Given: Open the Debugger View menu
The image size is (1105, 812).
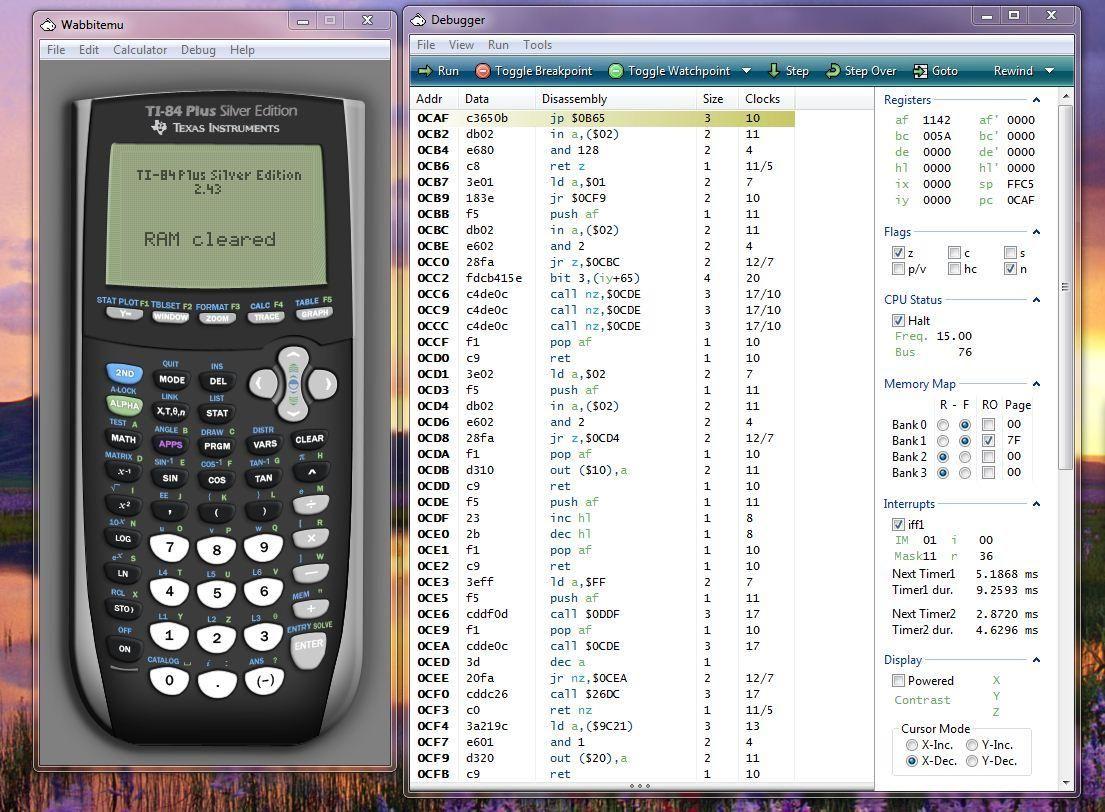Looking at the screenshot, I should (x=461, y=44).
